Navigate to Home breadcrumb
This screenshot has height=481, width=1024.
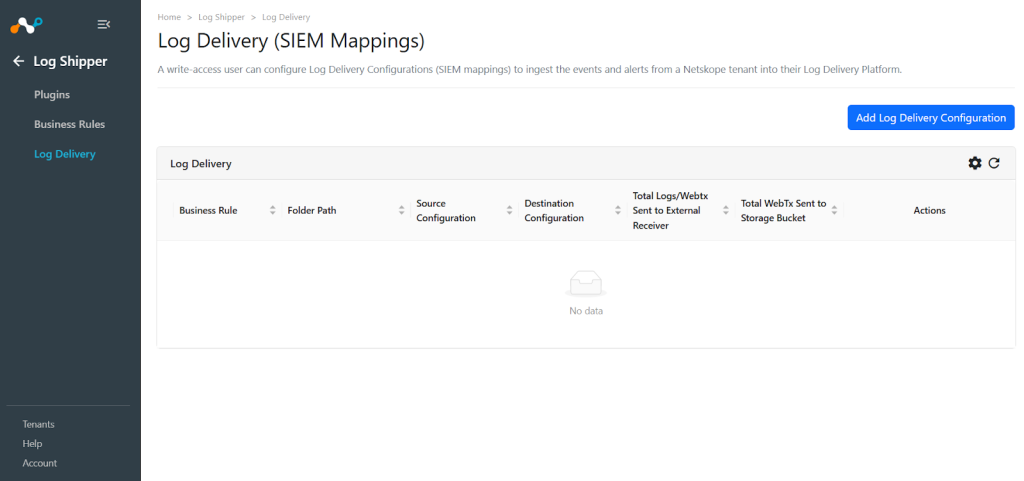point(169,17)
